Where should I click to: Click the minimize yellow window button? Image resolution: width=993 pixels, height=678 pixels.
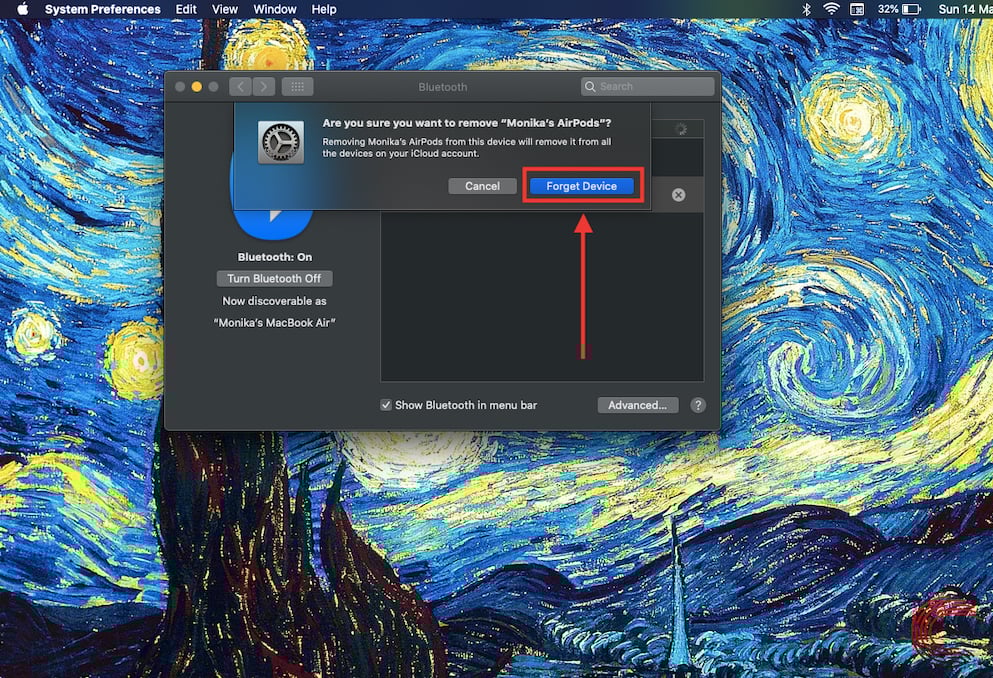[197, 87]
